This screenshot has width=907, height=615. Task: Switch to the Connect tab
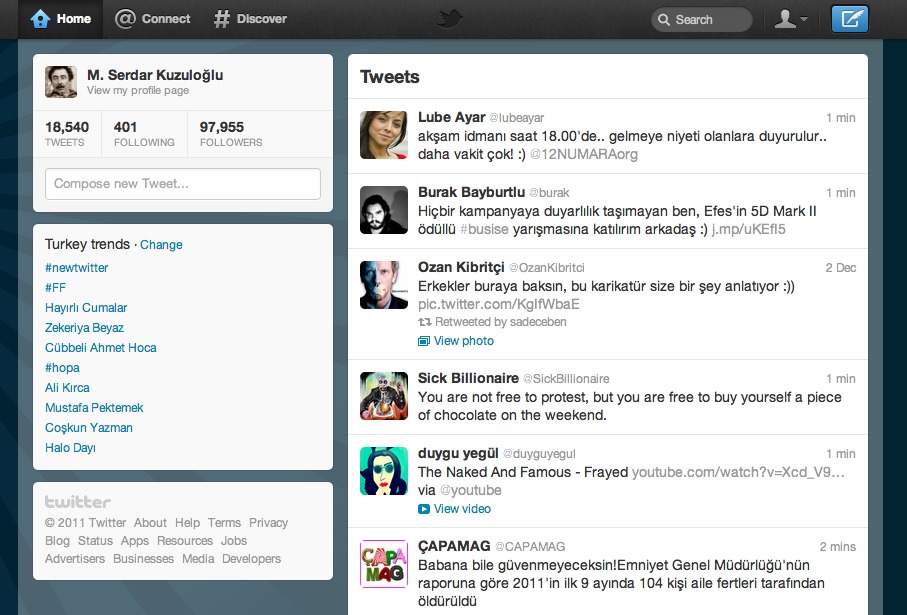pyautogui.click(x=153, y=19)
